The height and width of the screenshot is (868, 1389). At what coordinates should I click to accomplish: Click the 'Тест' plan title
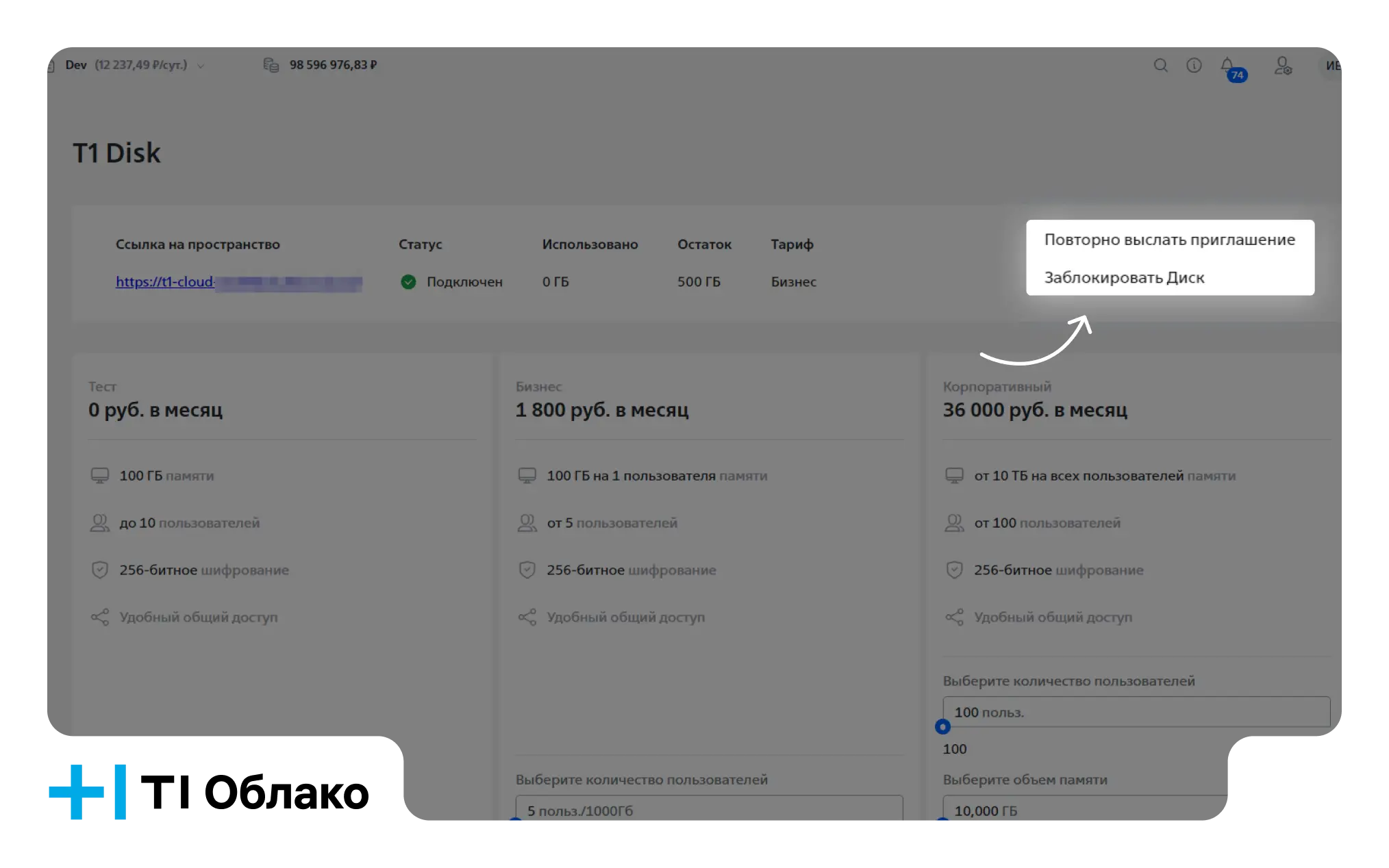click(102, 387)
